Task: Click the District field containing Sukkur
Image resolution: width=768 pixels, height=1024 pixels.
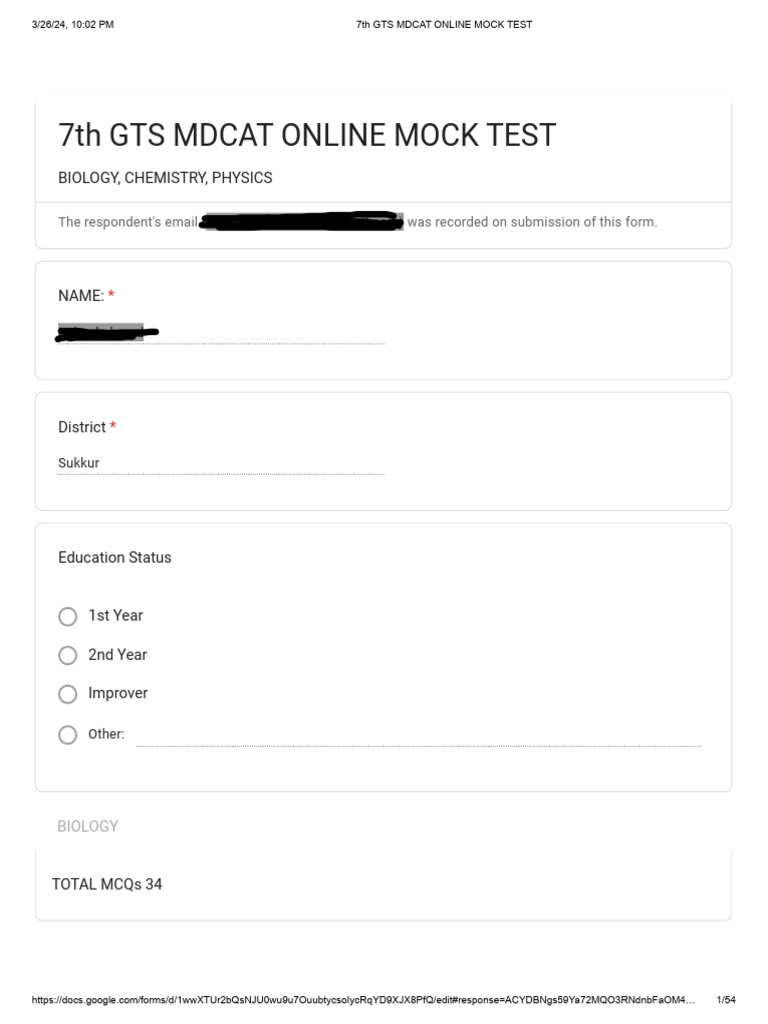Action: pyautogui.click(x=220, y=463)
